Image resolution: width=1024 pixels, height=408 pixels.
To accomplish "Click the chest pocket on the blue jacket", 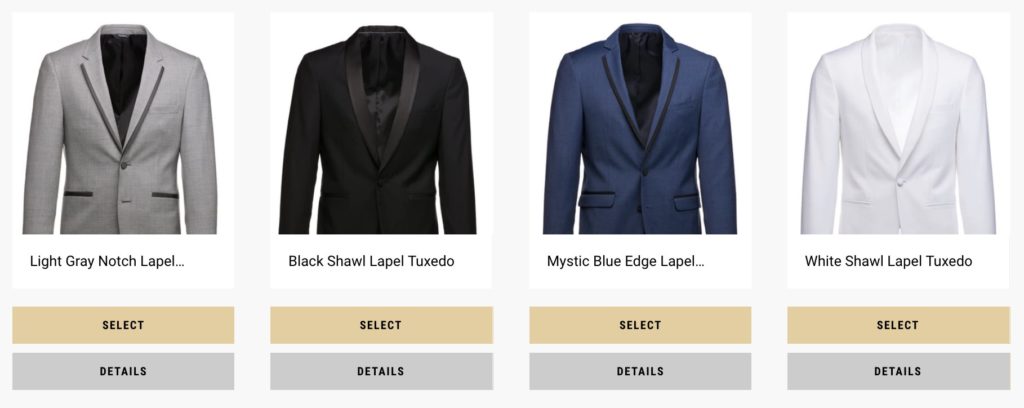I will (684, 104).
